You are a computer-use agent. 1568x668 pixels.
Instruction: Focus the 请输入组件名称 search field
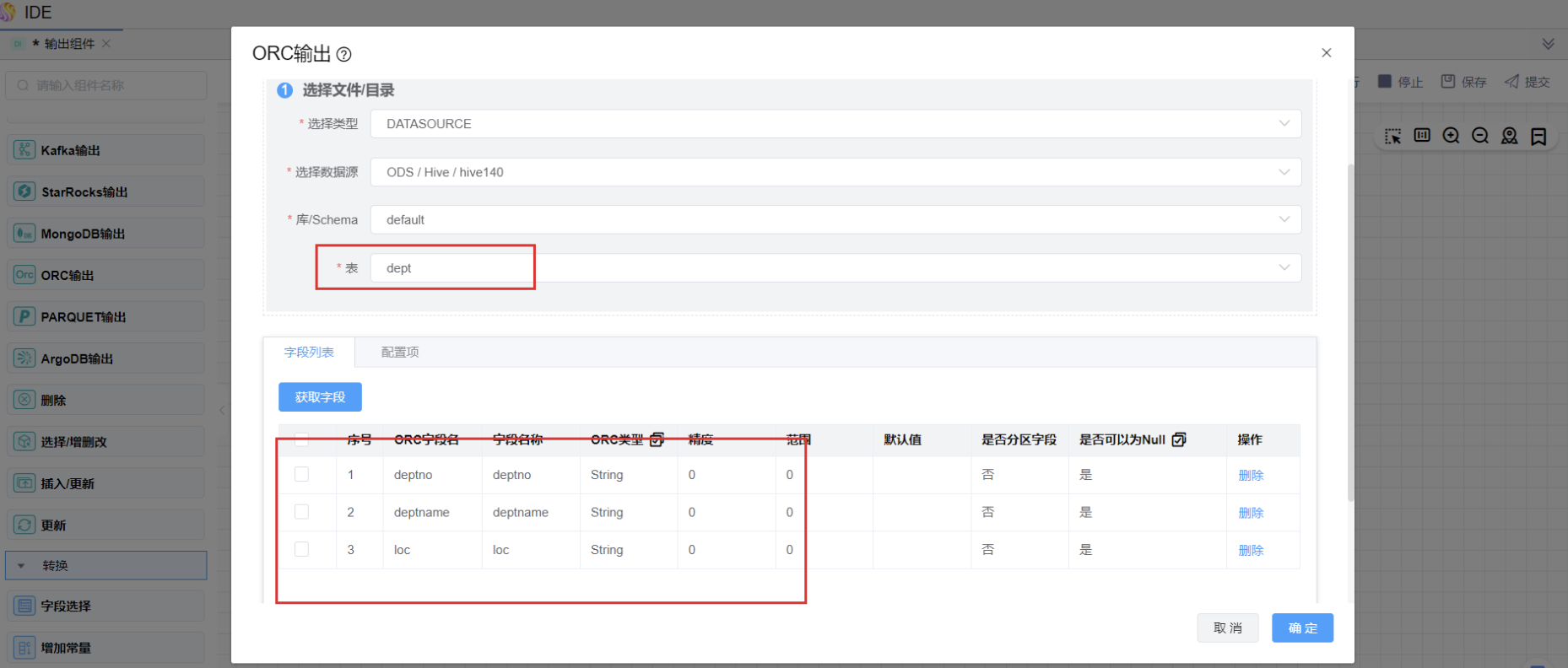point(106,85)
